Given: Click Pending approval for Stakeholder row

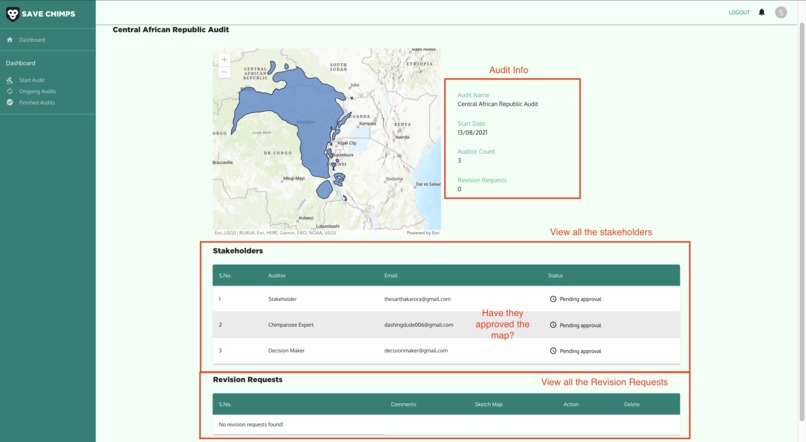Looking at the screenshot, I should pyautogui.click(x=580, y=299).
